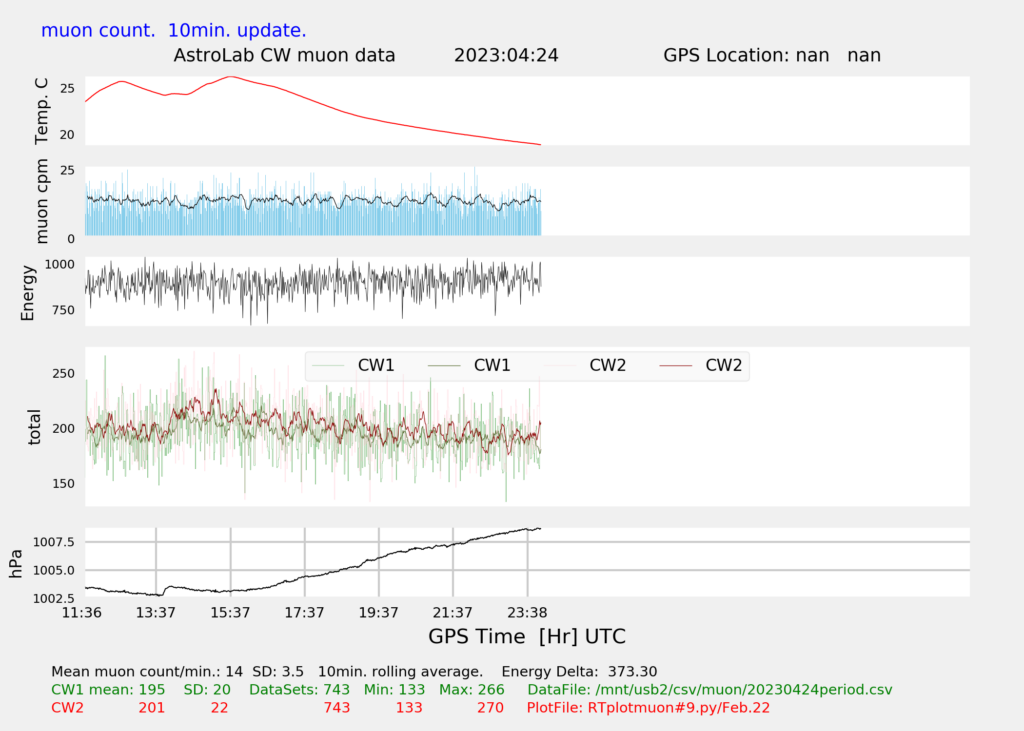Screen dimensions: 1024x731
Task: Click the light green CW1 legend entry
Action: point(353,365)
